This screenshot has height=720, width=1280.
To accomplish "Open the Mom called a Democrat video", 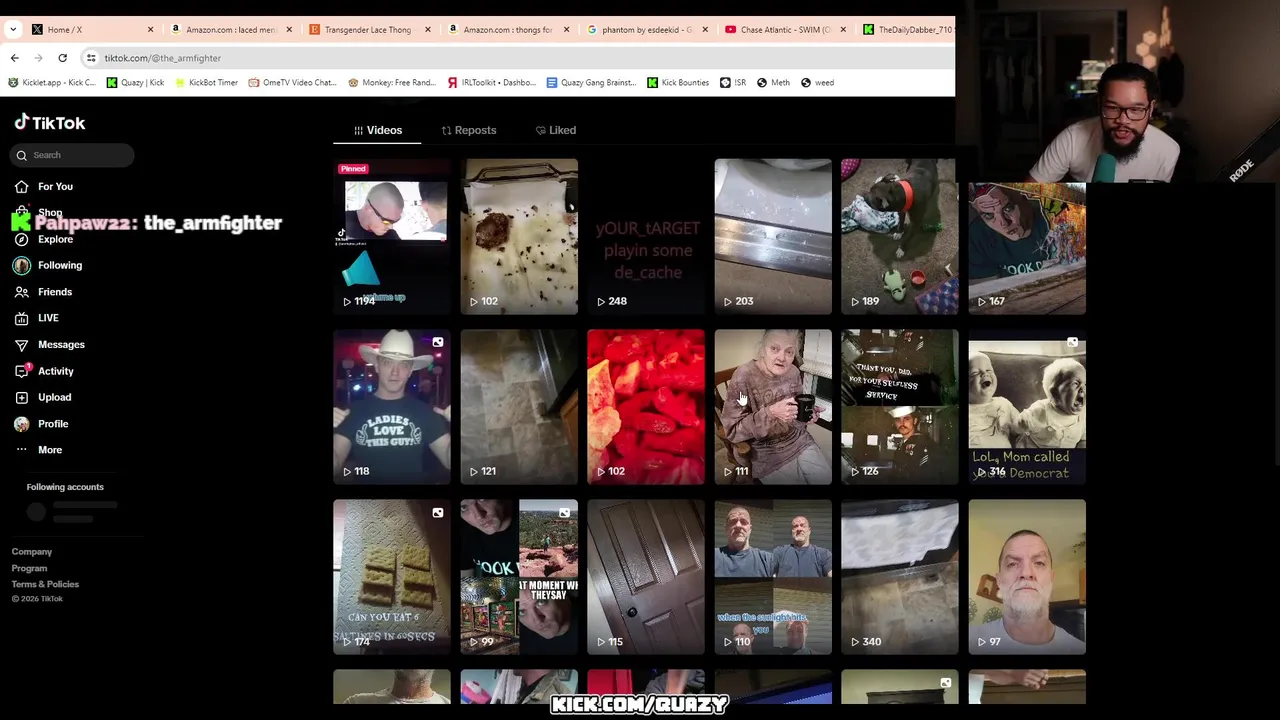I will (x=1027, y=407).
